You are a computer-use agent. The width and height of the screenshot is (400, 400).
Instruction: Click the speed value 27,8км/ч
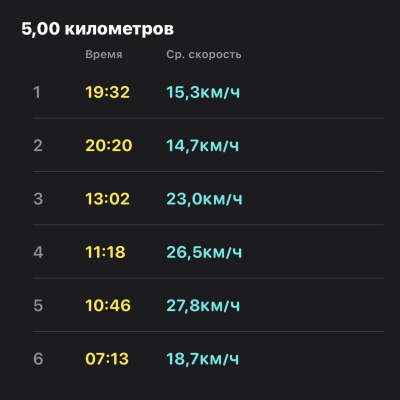click(x=203, y=305)
